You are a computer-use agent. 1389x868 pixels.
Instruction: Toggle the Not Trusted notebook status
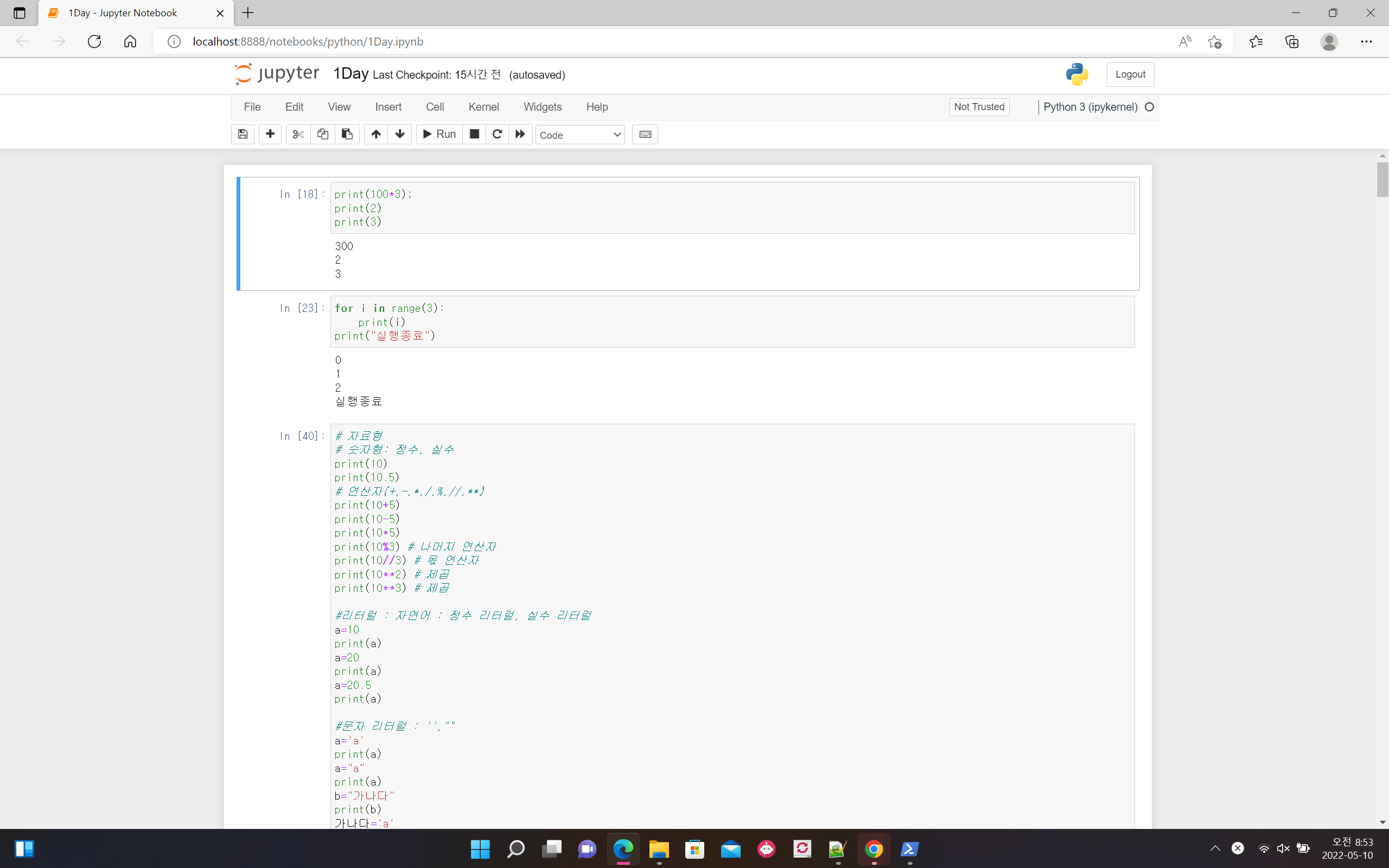coord(979,107)
